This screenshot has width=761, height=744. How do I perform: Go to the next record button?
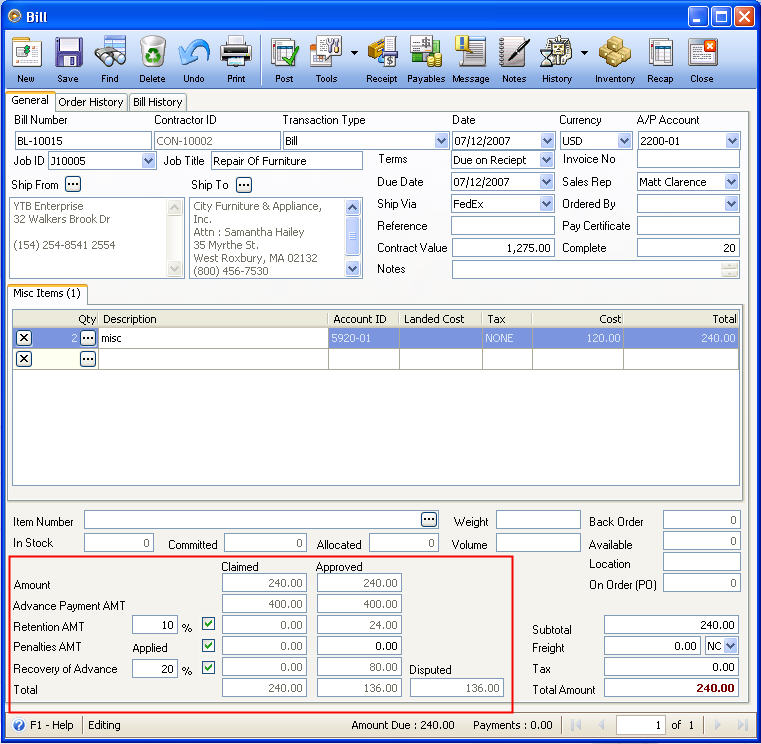tap(717, 725)
